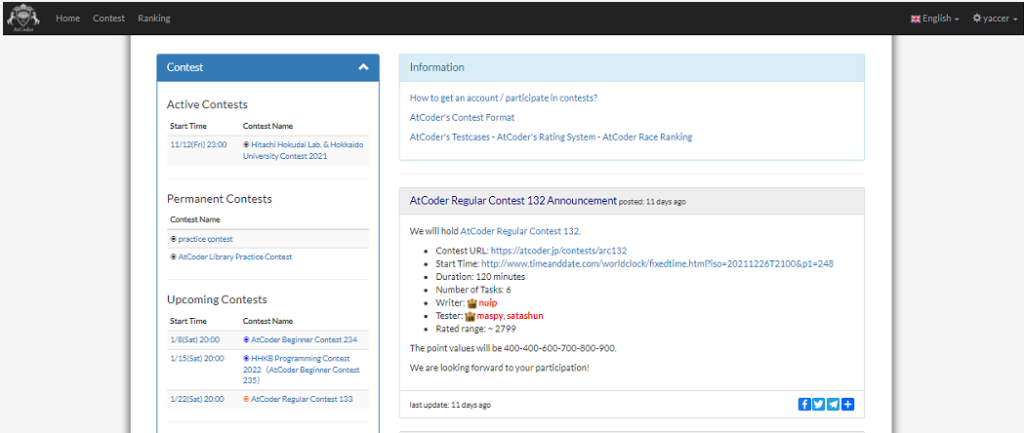The width and height of the screenshot is (1024, 433).
Task: Click start time 1/15(Sat) 20:00
Action: (197, 359)
